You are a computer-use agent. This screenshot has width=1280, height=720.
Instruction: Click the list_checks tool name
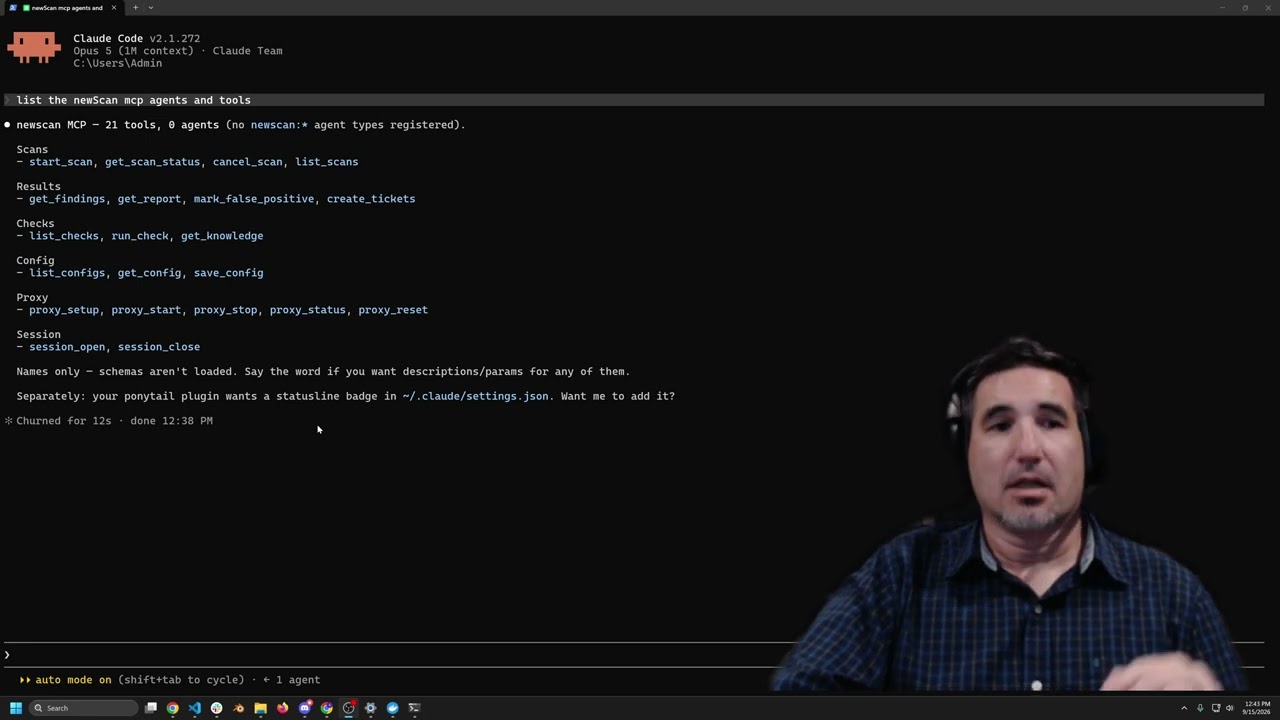pyautogui.click(x=64, y=236)
